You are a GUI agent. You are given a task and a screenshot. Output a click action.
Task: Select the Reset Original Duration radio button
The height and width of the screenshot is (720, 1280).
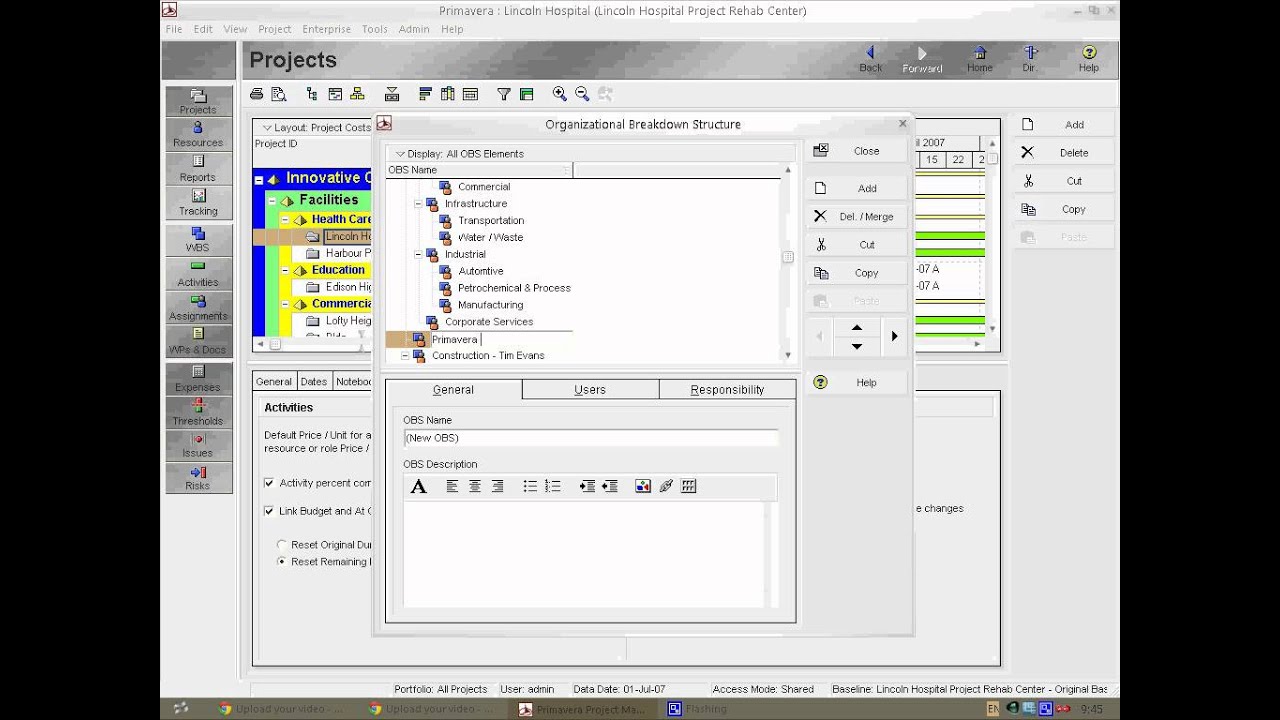click(x=282, y=545)
